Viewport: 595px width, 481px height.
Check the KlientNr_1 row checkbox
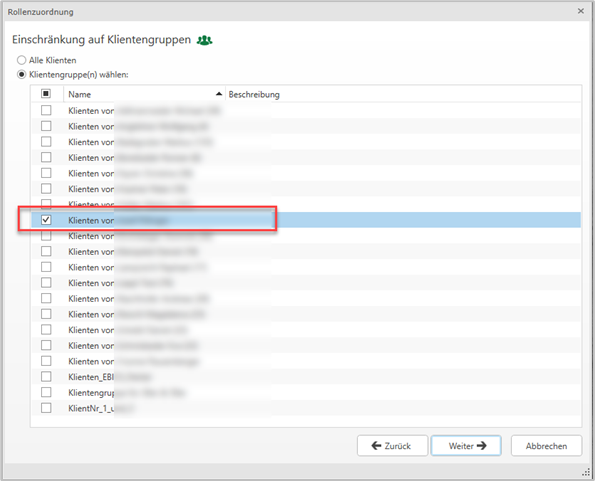[46, 408]
